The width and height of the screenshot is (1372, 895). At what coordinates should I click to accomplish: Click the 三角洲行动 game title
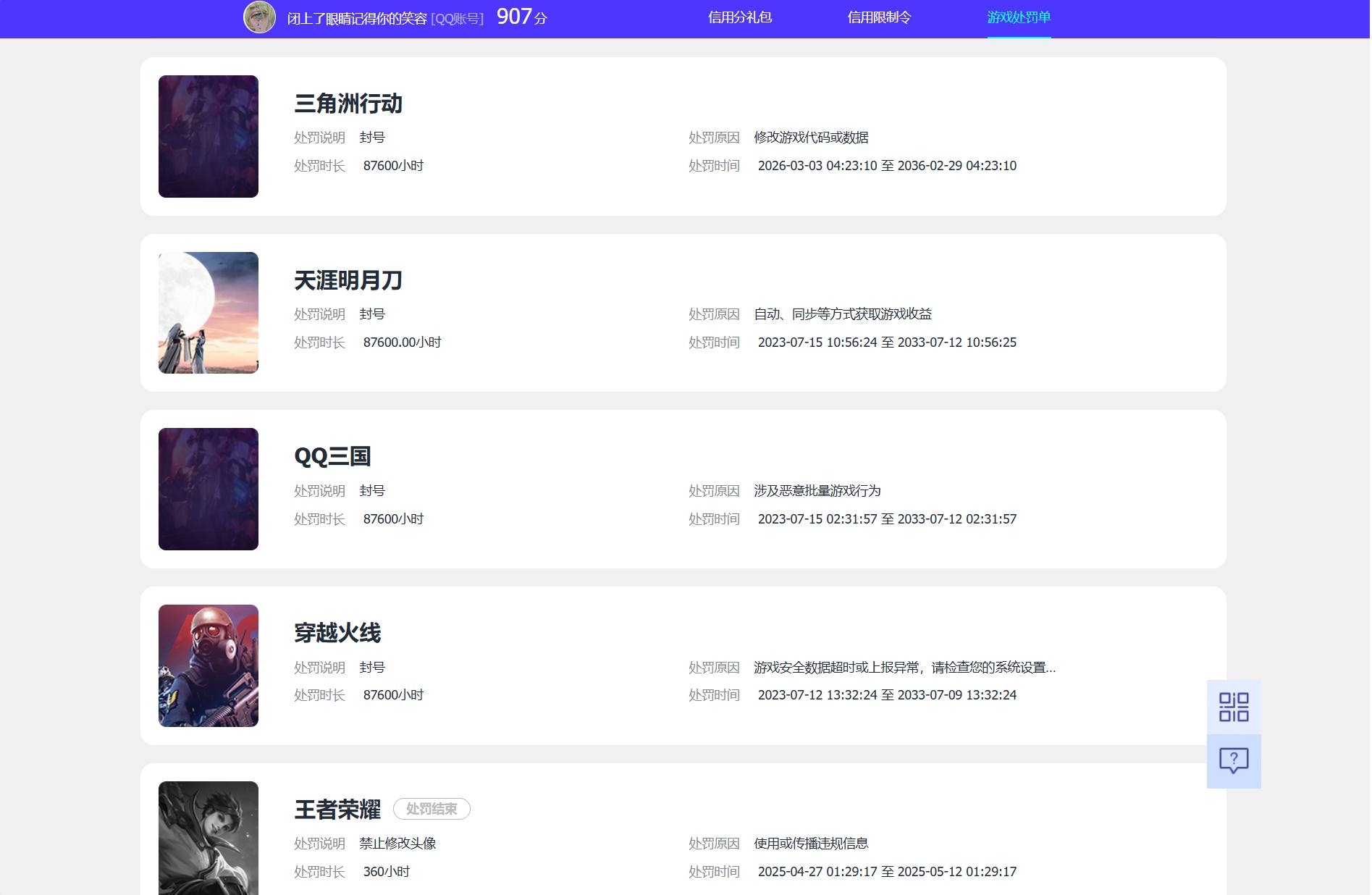tap(348, 104)
